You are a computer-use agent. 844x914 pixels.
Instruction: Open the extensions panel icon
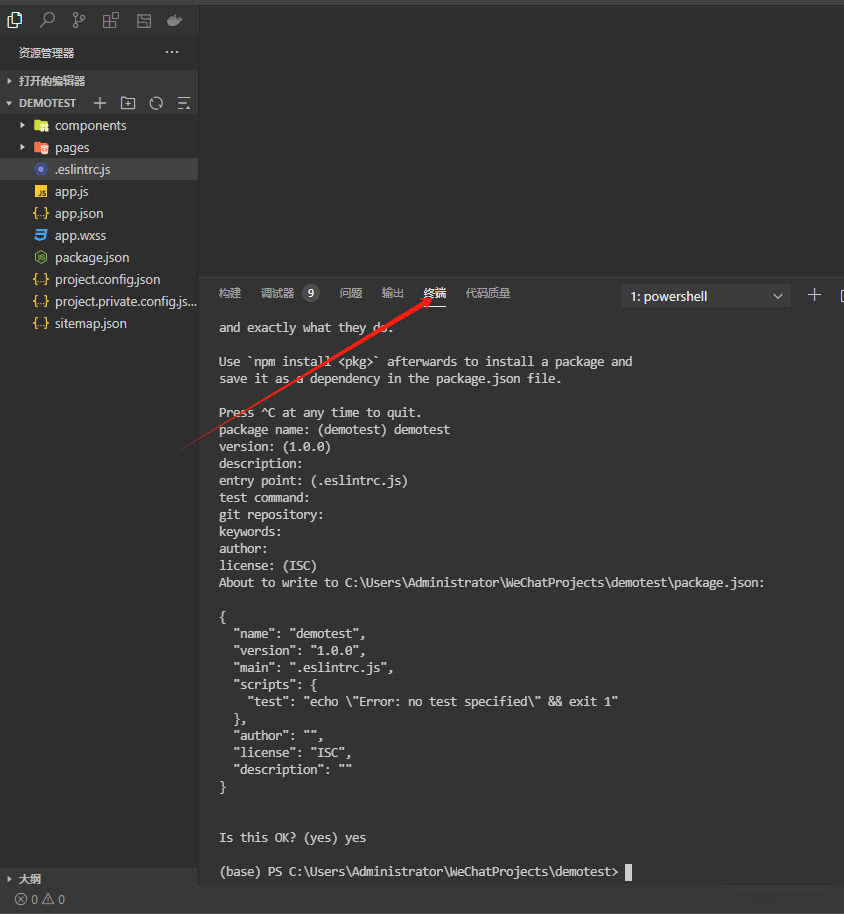pos(111,20)
